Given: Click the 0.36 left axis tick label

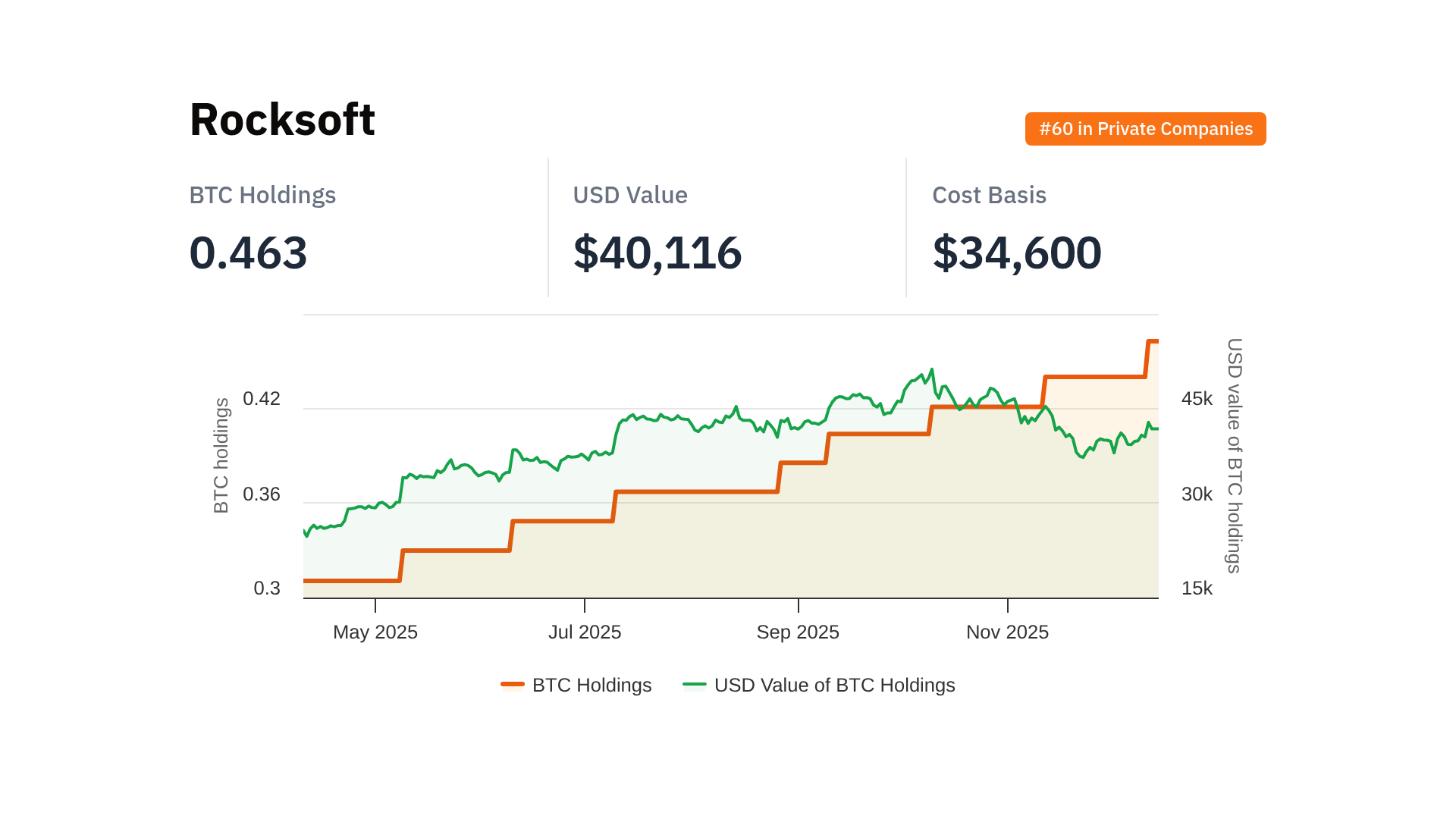Looking at the screenshot, I should pos(262,494).
